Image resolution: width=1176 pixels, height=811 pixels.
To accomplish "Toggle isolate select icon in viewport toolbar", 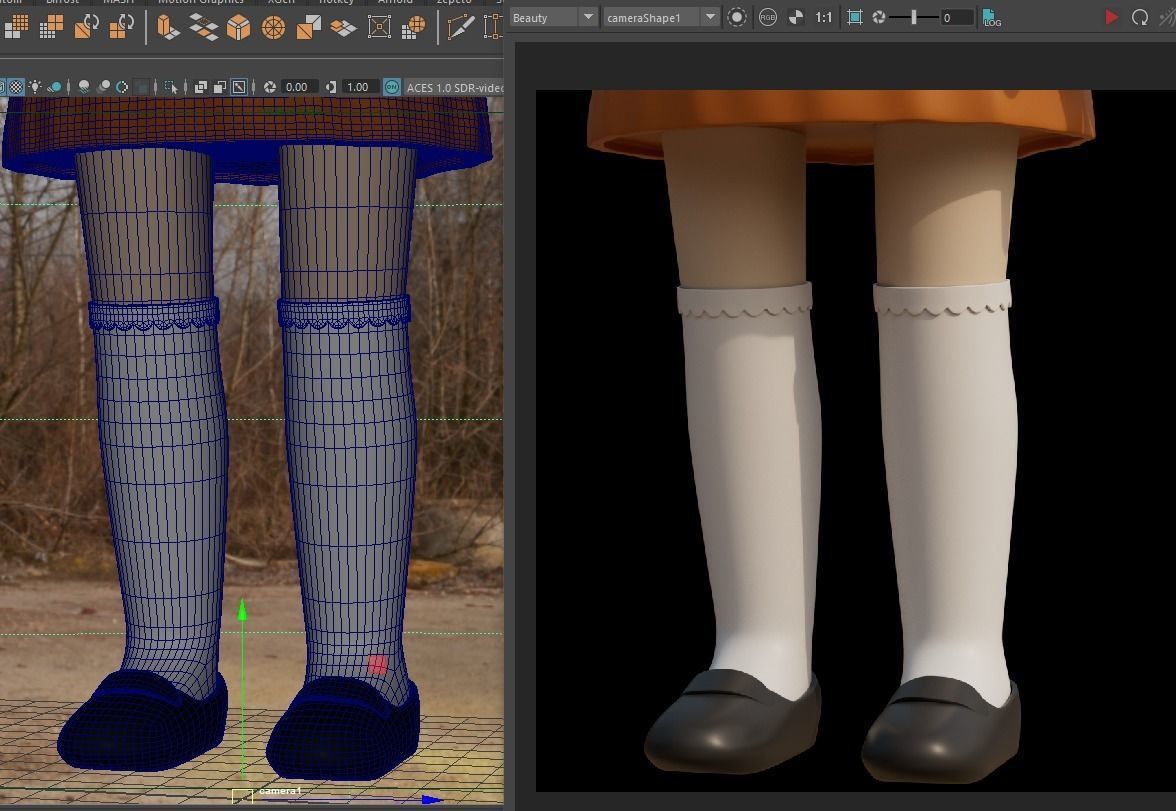I will tap(171, 87).
